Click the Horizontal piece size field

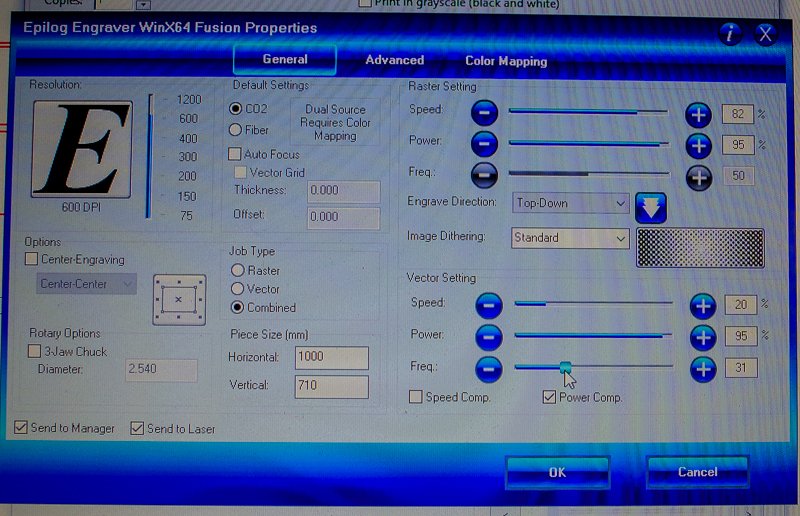332,357
